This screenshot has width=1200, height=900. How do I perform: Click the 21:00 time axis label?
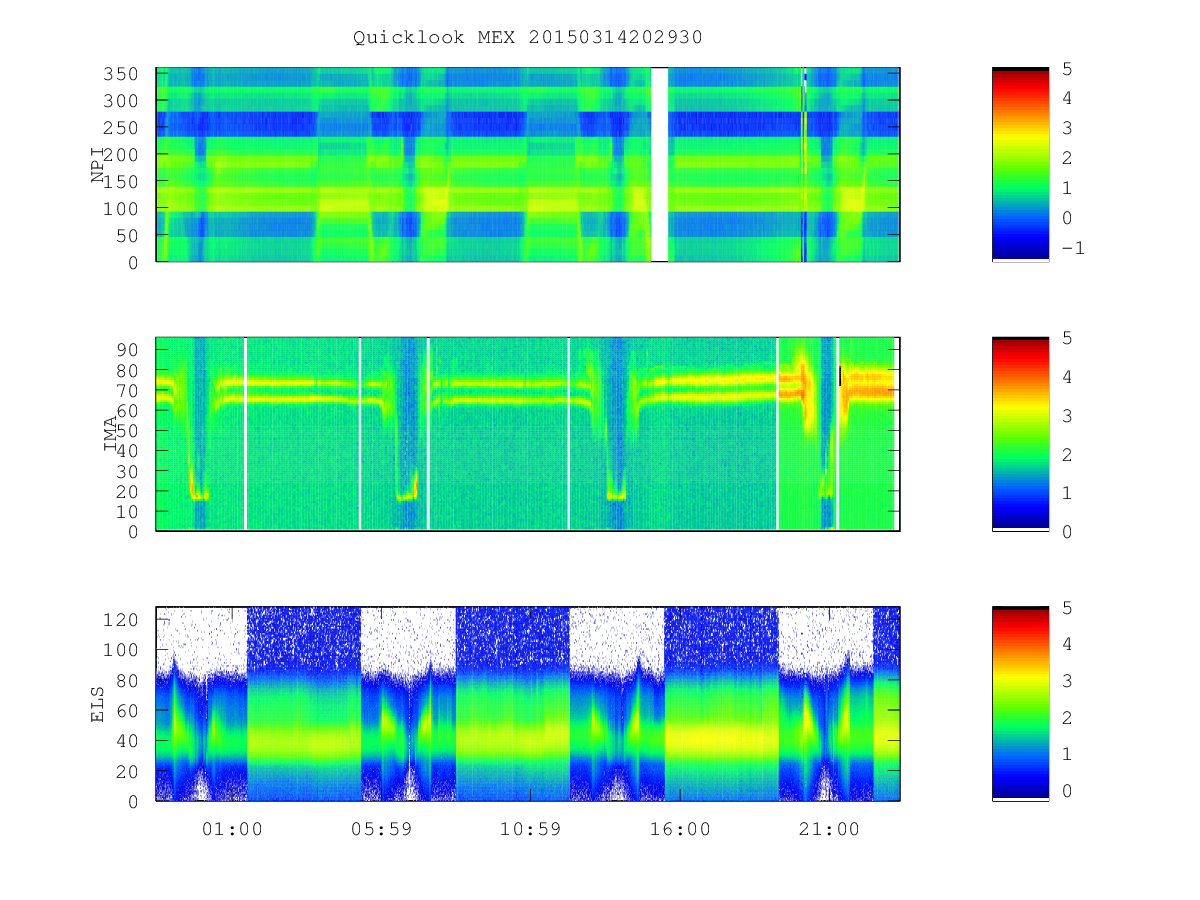(x=829, y=829)
